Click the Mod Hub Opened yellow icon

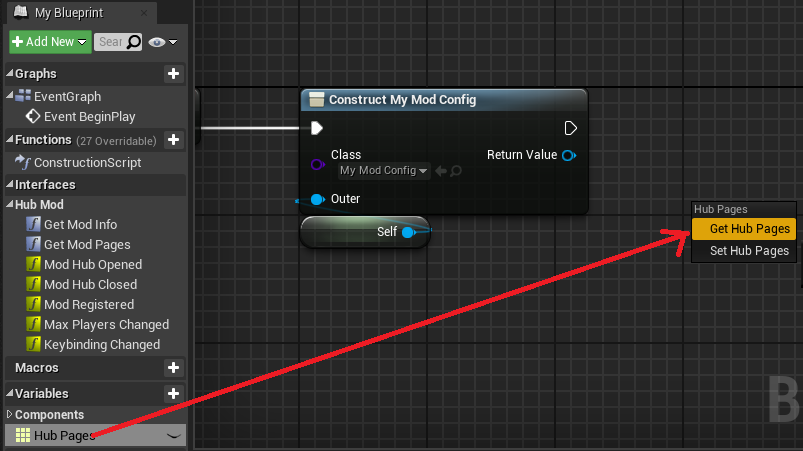[x=33, y=264]
